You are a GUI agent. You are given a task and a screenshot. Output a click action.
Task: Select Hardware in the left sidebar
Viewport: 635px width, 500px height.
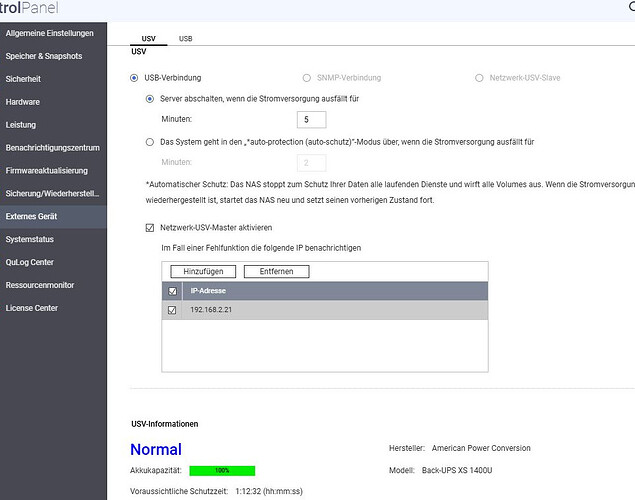pos(23,102)
